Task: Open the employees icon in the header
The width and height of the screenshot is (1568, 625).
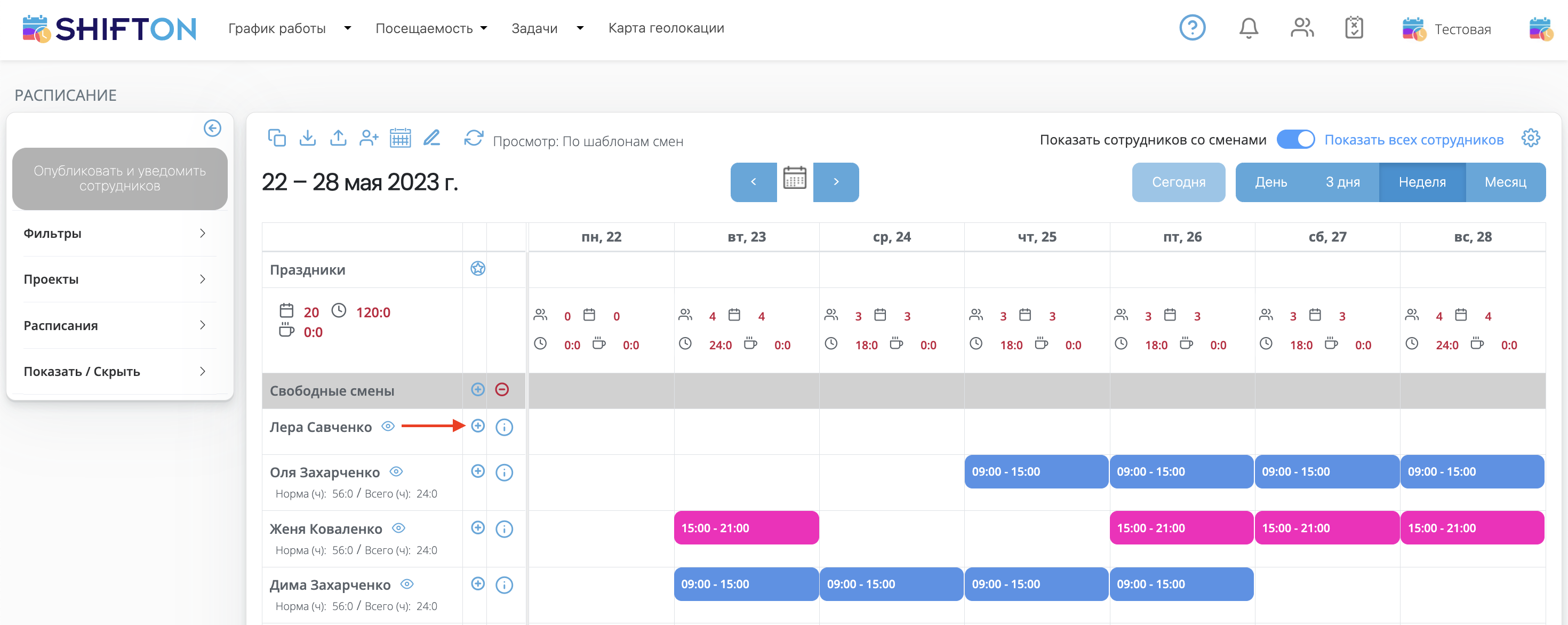Action: click(1302, 28)
